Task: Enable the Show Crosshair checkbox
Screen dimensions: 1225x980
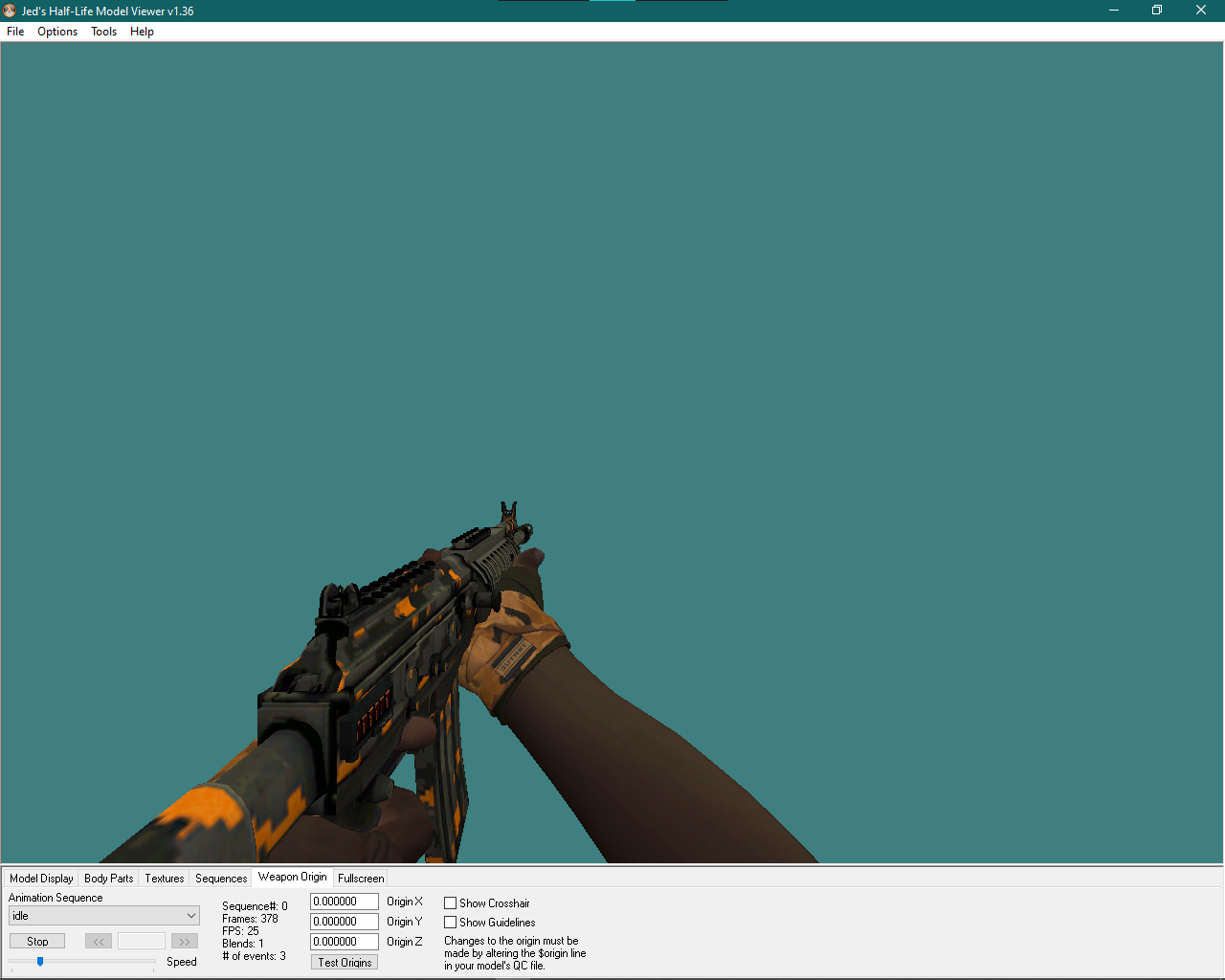Action: coord(450,903)
